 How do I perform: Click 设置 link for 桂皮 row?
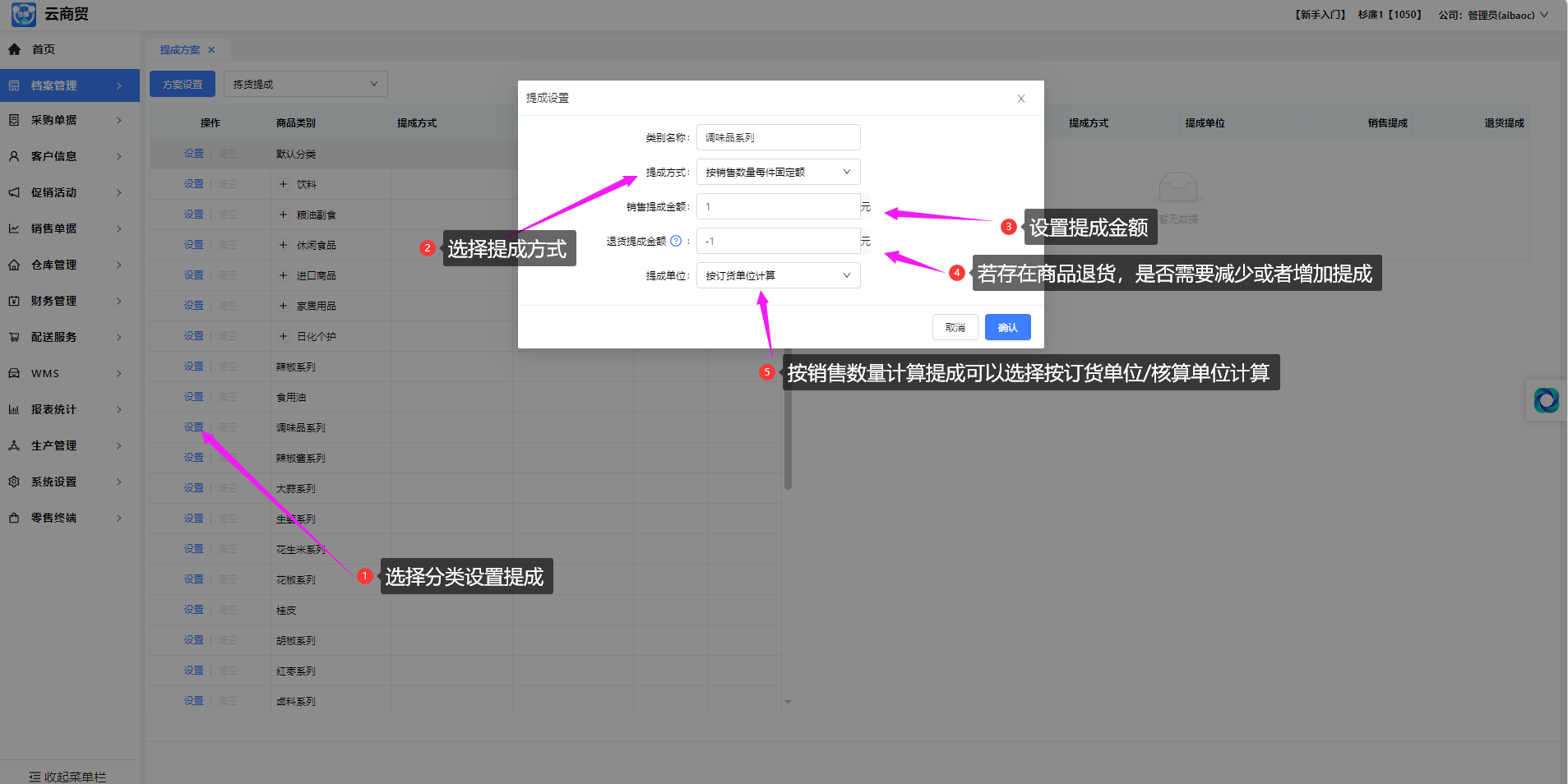point(193,610)
